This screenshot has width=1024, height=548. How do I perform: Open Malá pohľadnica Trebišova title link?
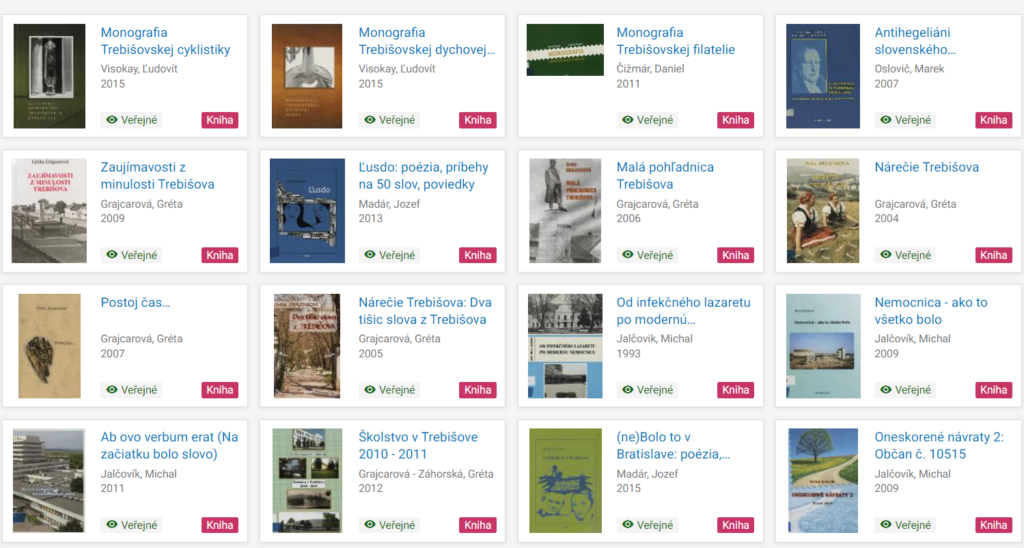coord(665,176)
